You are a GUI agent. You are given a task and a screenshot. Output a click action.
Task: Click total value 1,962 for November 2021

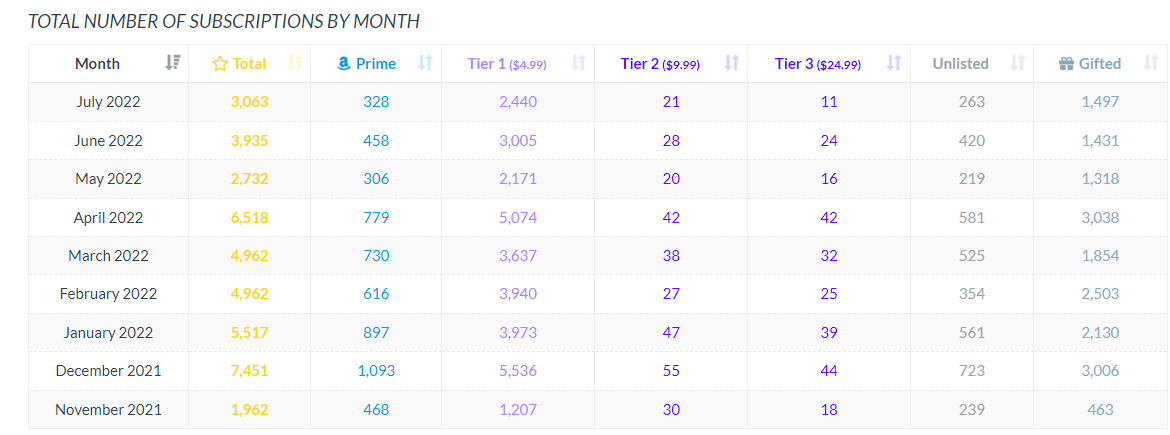249,410
